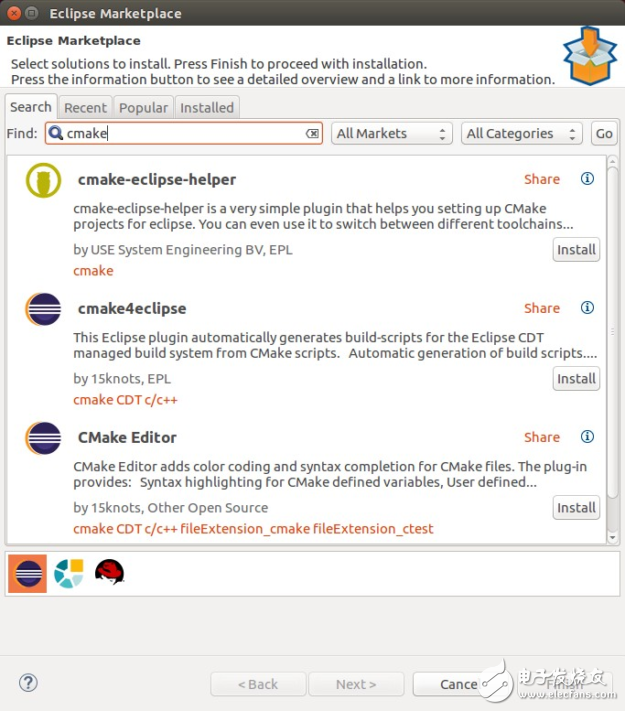Screen dimensions: 625x711
Task: Open the help question mark button
Action: pyautogui.click(x=28, y=683)
